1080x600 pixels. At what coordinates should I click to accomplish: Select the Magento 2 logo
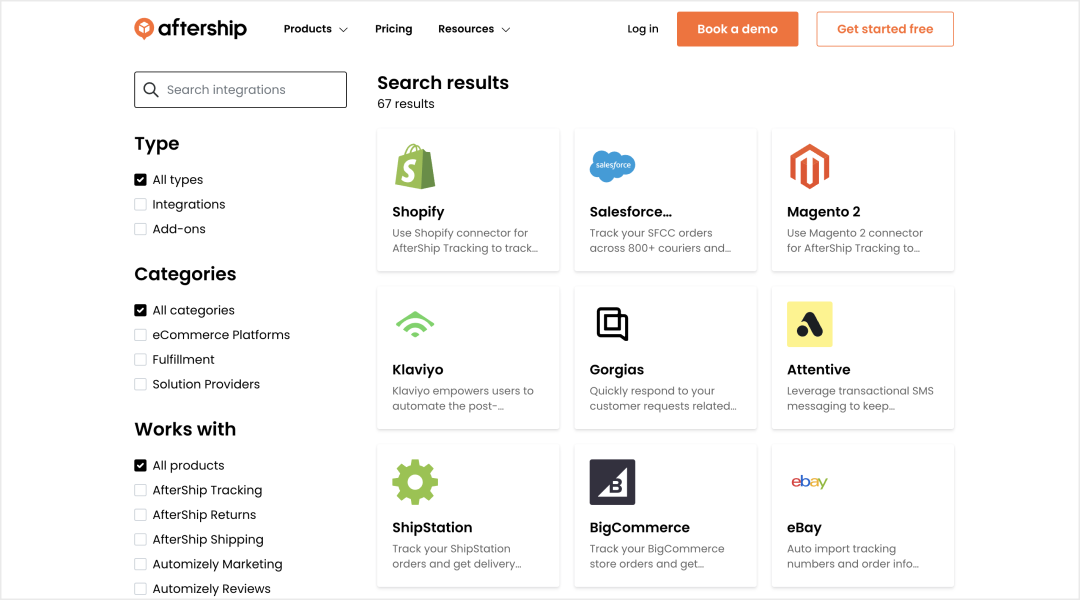click(809, 166)
